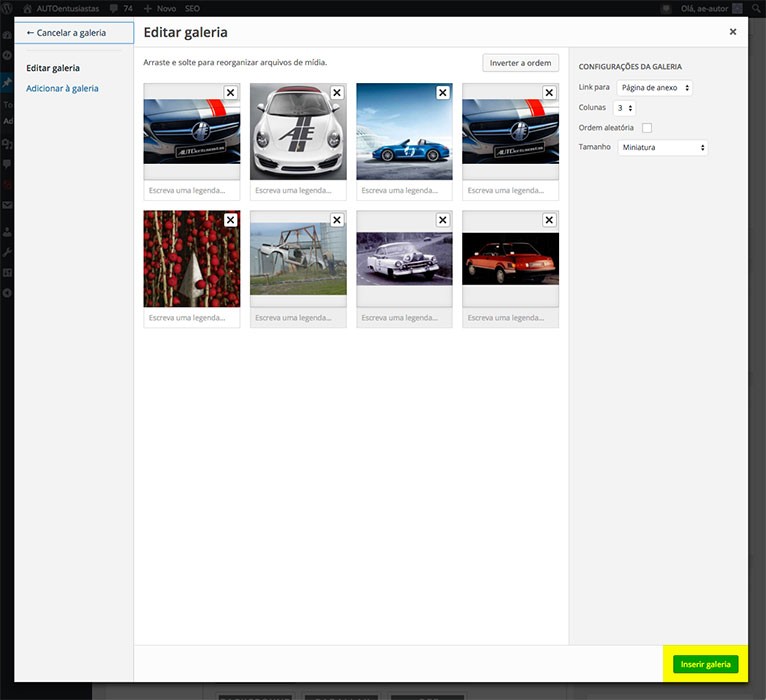Remove the red berries image from gallery

click(x=230, y=220)
